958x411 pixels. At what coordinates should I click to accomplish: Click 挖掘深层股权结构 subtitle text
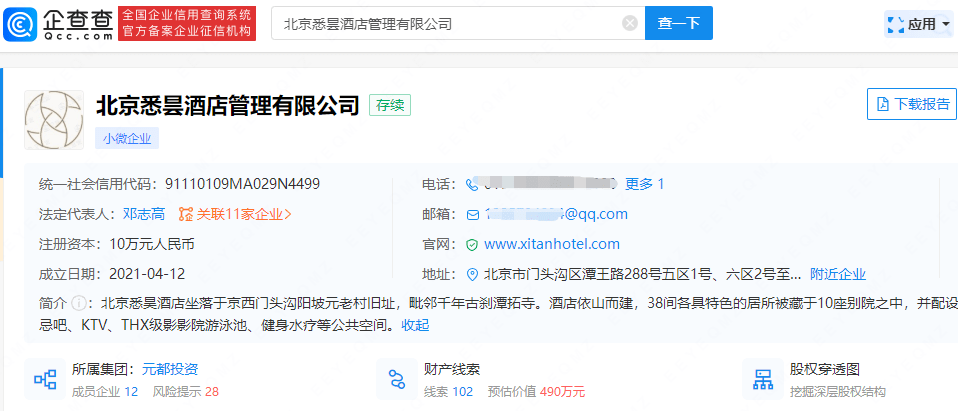pyautogui.click(x=836, y=392)
